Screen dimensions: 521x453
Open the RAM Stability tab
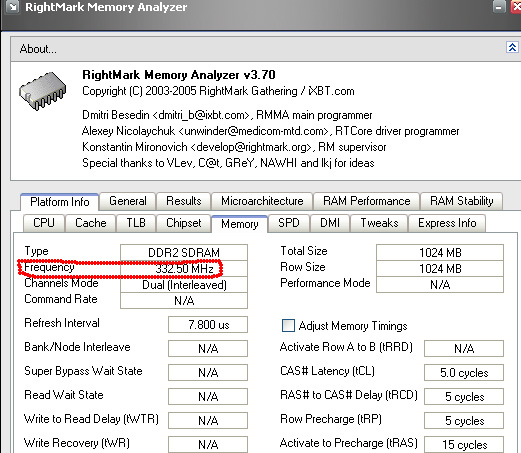pyautogui.click(x=462, y=201)
